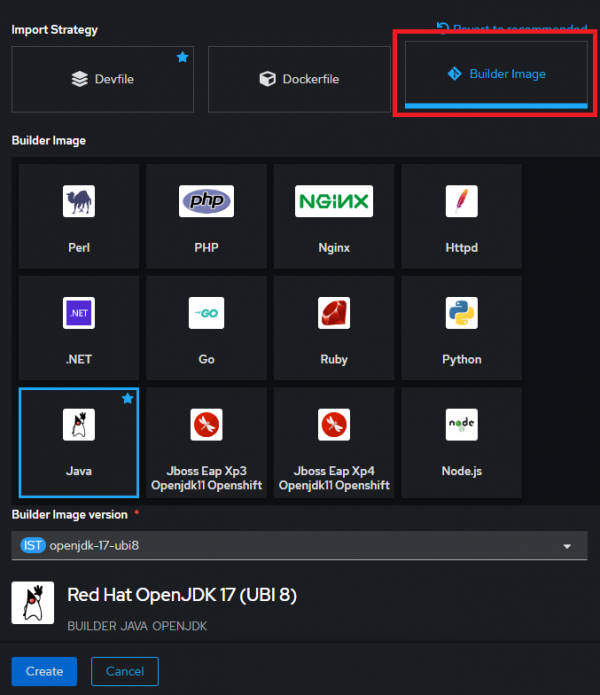This screenshot has width=600, height=695.
Task: Select the Perl builder image
Action: (x=78, y=216)
